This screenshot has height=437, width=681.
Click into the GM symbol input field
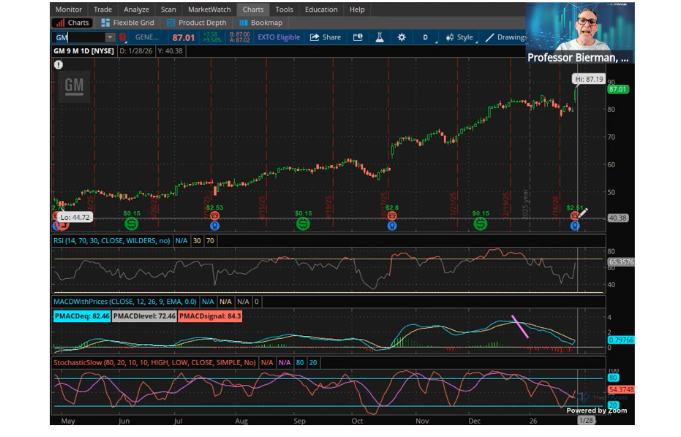pyautogui.click(x=78, y=37)
